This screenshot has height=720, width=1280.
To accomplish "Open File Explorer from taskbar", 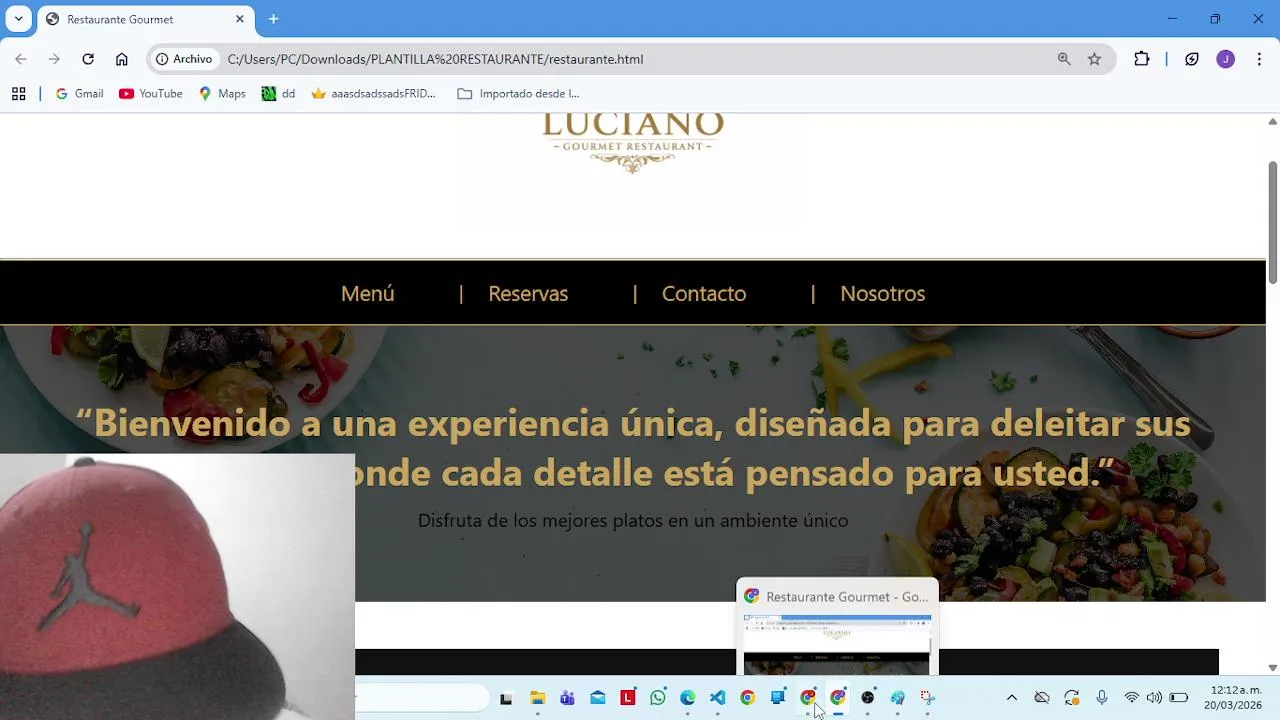I will pos(537,698).
